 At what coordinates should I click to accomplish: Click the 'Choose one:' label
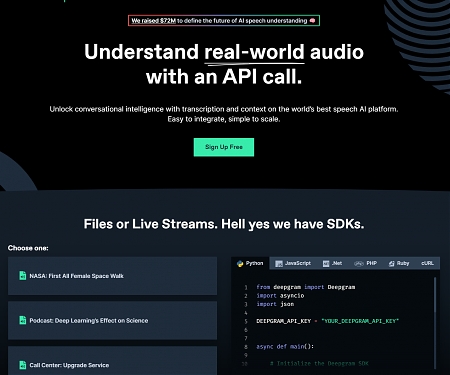click(x=28, y=248)
